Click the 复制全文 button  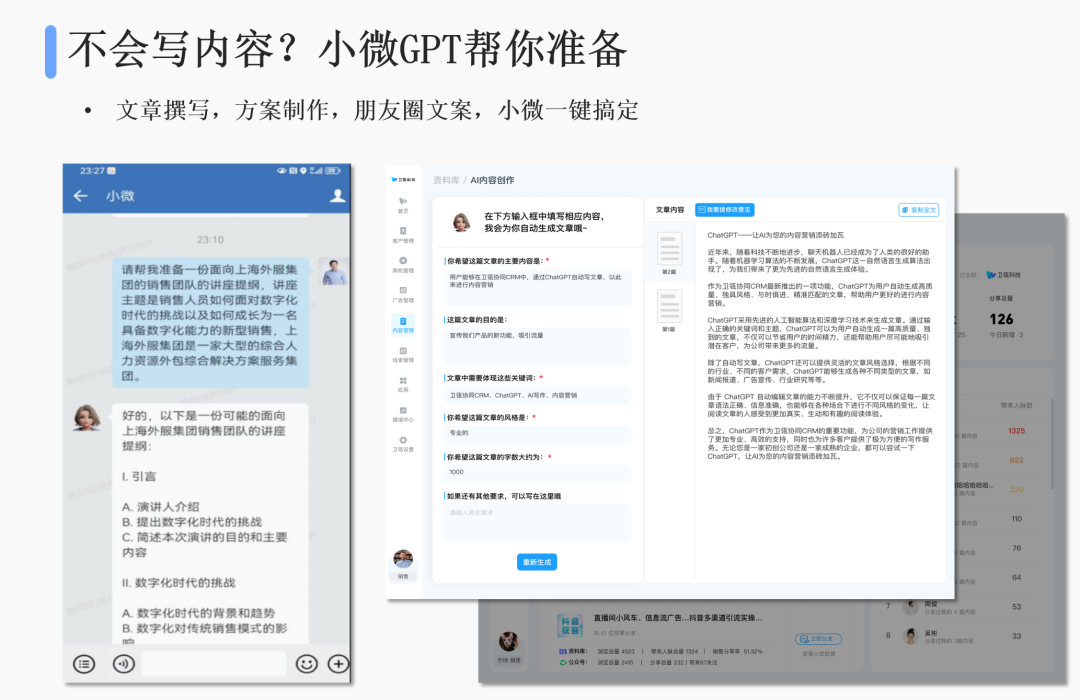coord(918,210)
